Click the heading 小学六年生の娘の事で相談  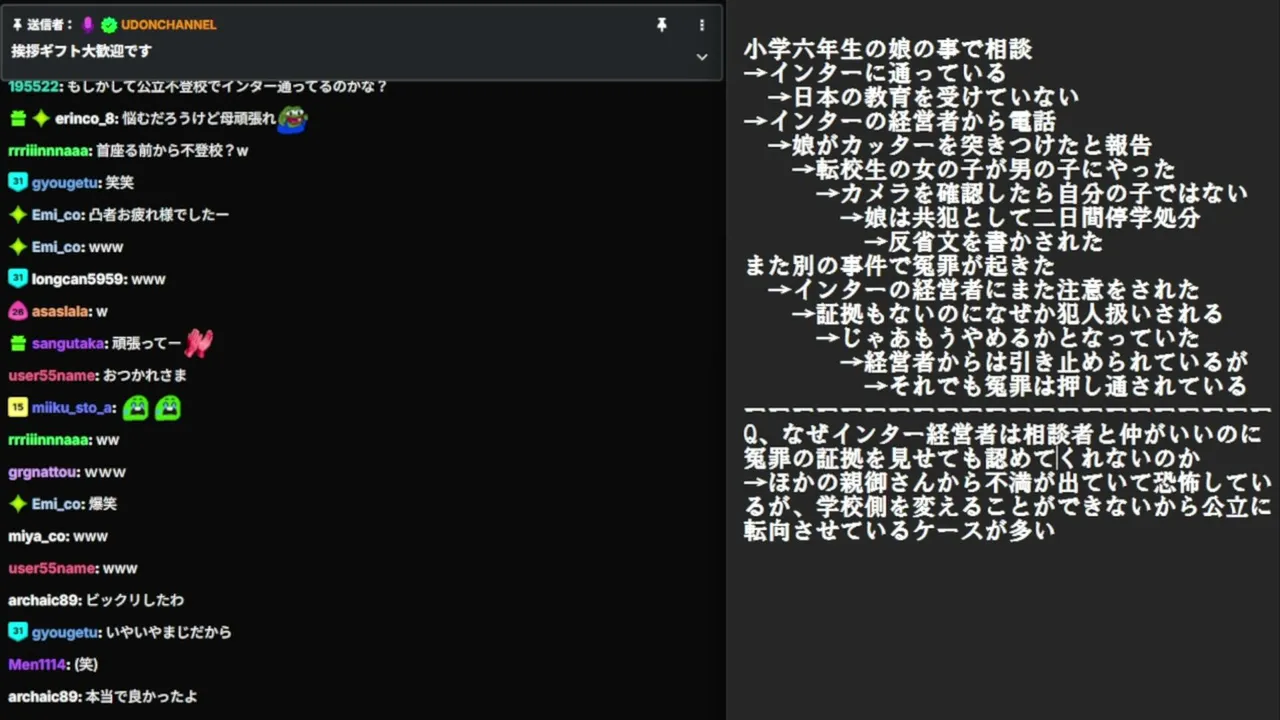pyautogui.click(x=888, y=49)
